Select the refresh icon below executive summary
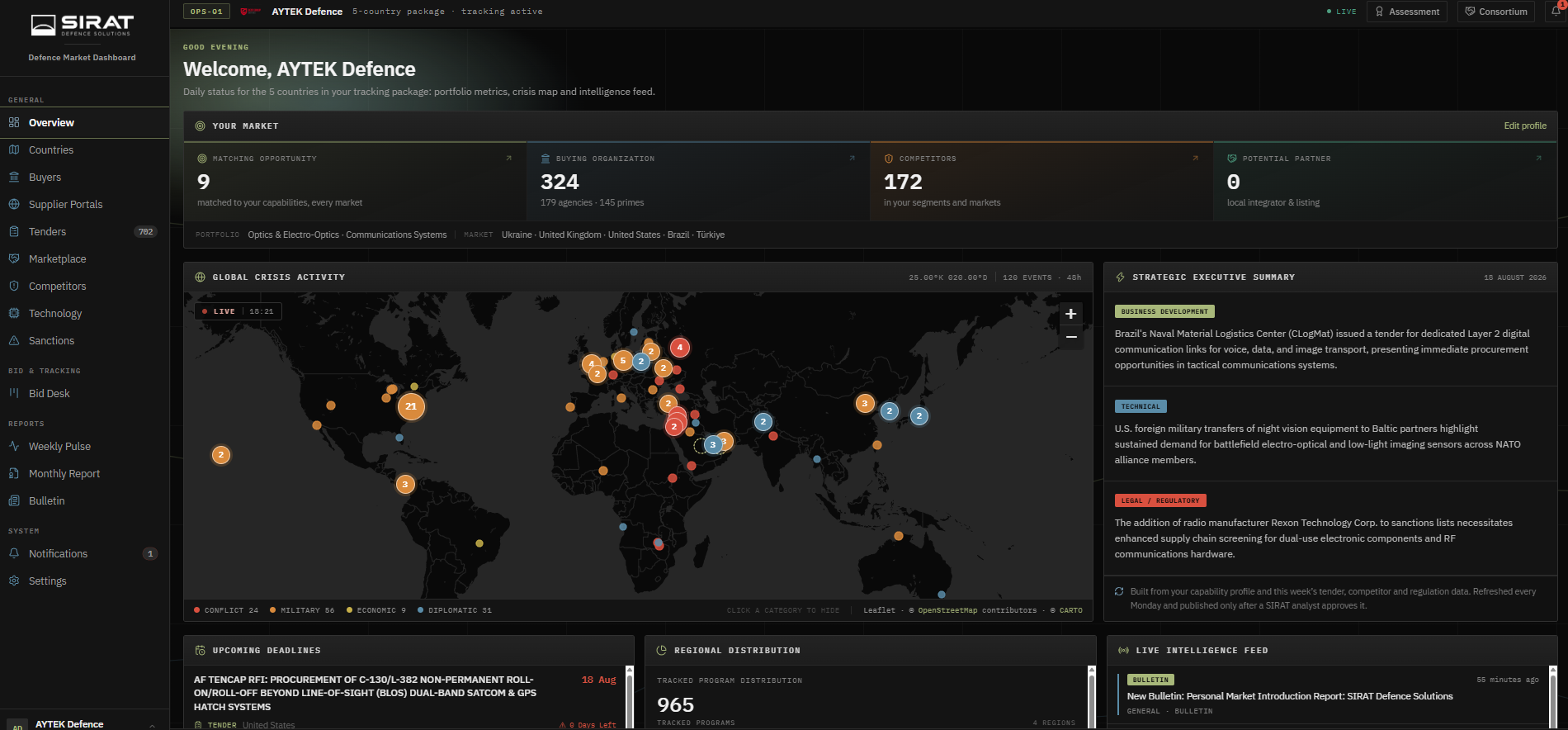The height and width of the screenshot is (730, 1568). 1119,591
